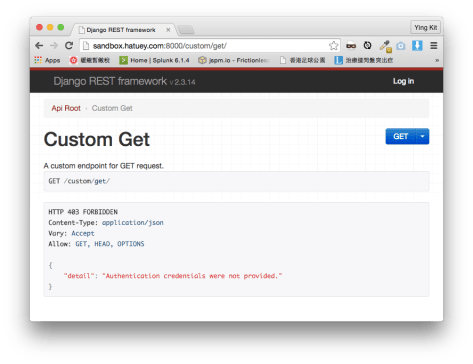Screen dimensions: 473x364
Task: Open the blank-page icon Chinese bookmark
Action: (x=302, y=60)
